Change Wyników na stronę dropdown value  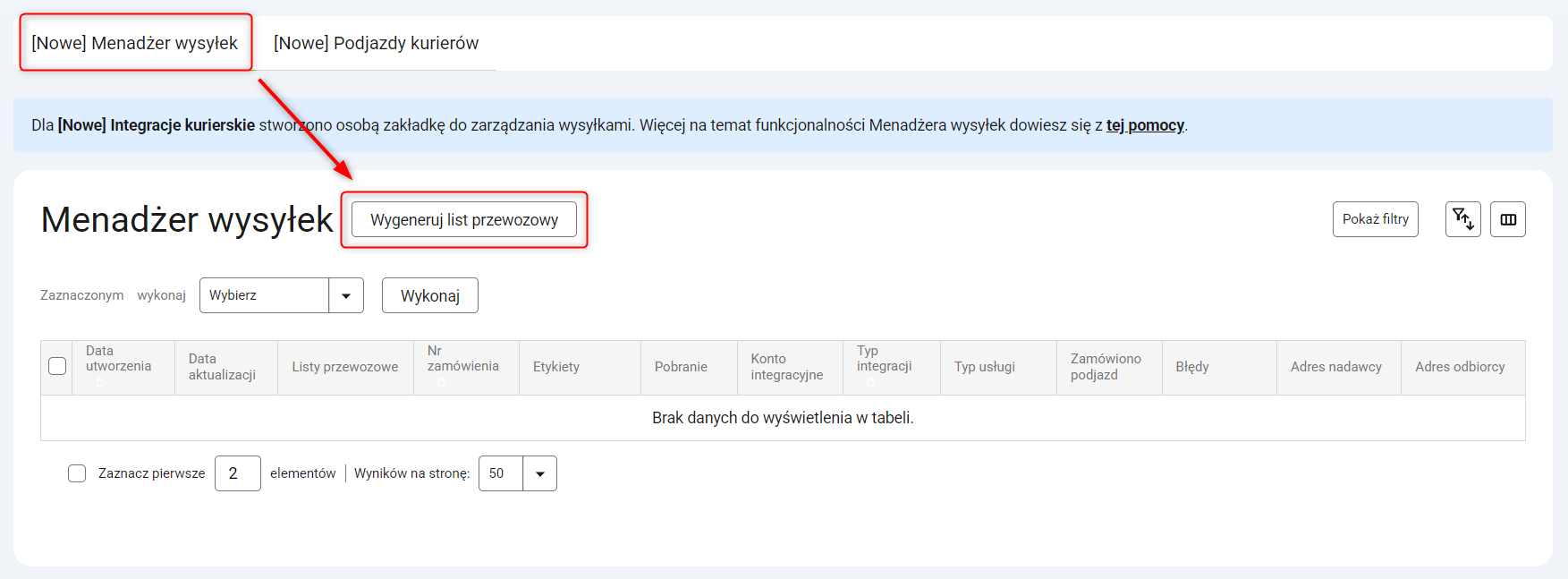tap(518, 473)
